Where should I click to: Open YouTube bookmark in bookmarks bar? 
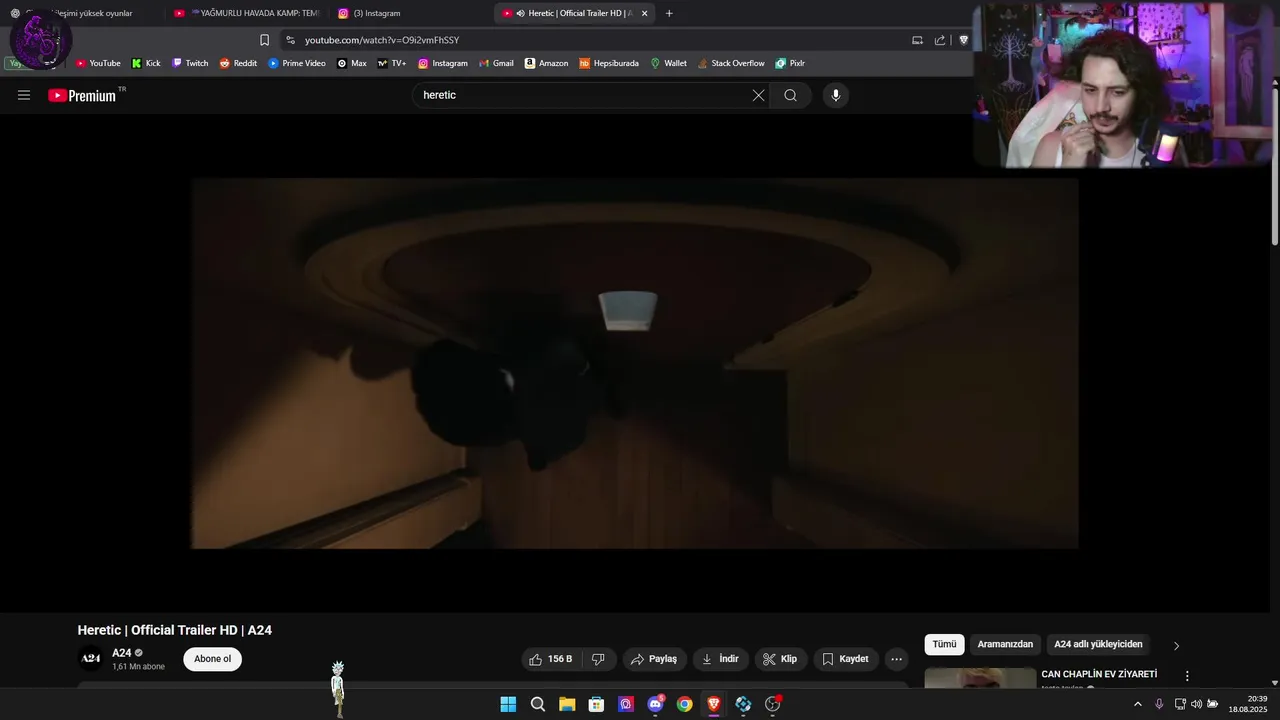pyautogui.click(x=98, y=63)
